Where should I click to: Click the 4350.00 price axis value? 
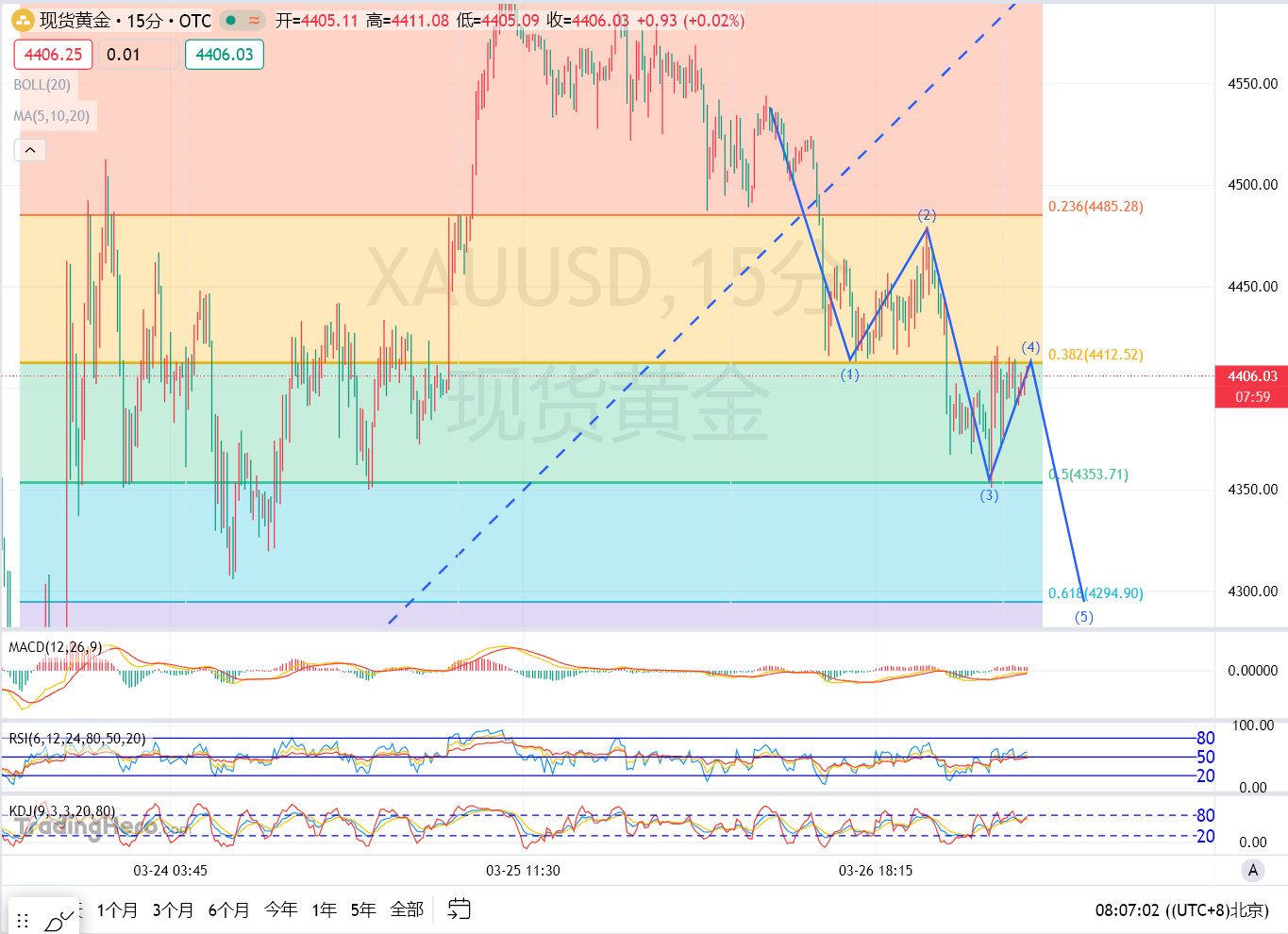point(1253,490)
